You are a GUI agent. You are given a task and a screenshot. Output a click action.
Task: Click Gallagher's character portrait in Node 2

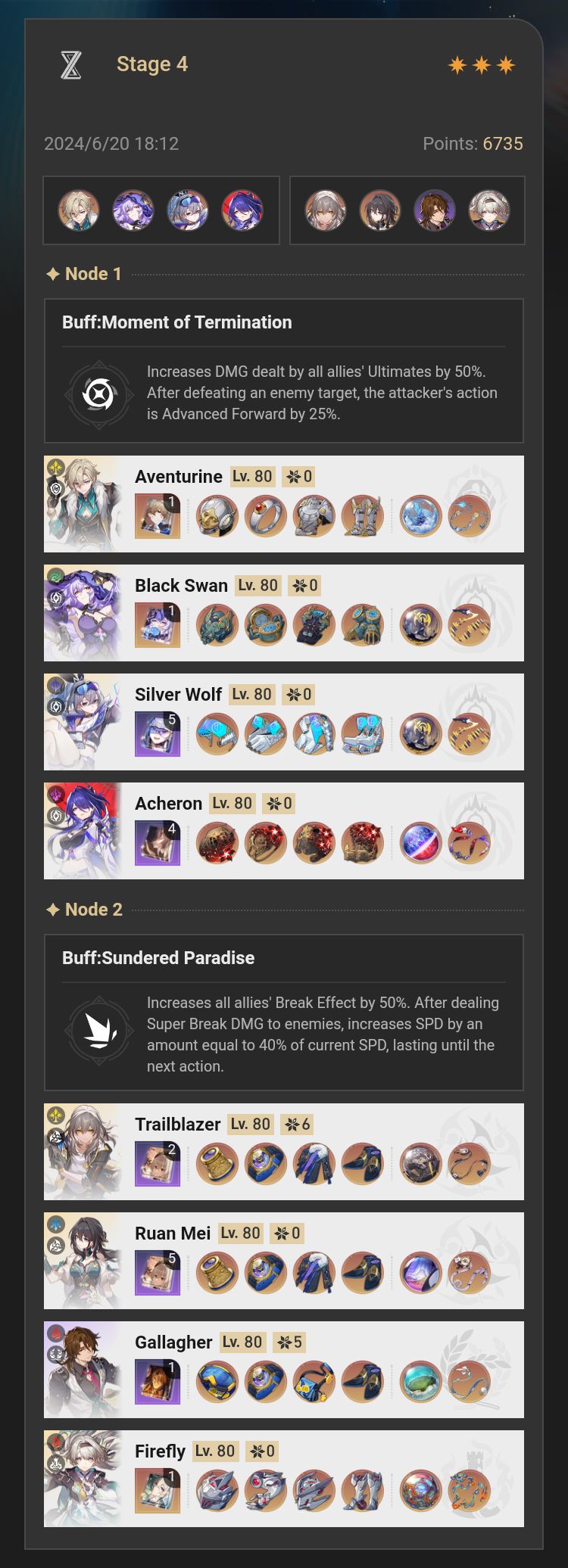[83, 1370]
